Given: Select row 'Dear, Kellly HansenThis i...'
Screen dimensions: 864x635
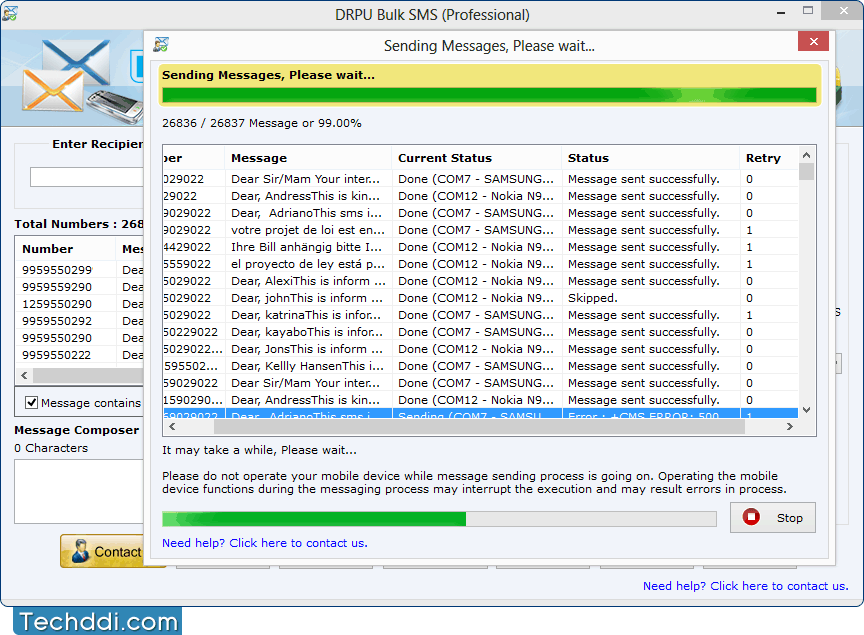Looking at the screenshot, I should coord(480,367).
